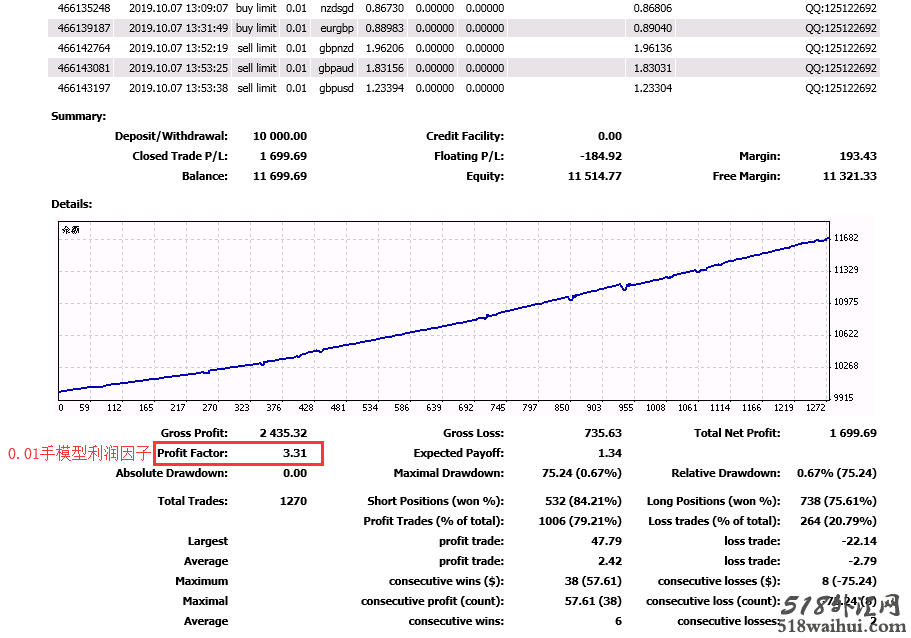
Task: Select timestamp 2019.10.07 13:53:25
Action: click(178, 68)
